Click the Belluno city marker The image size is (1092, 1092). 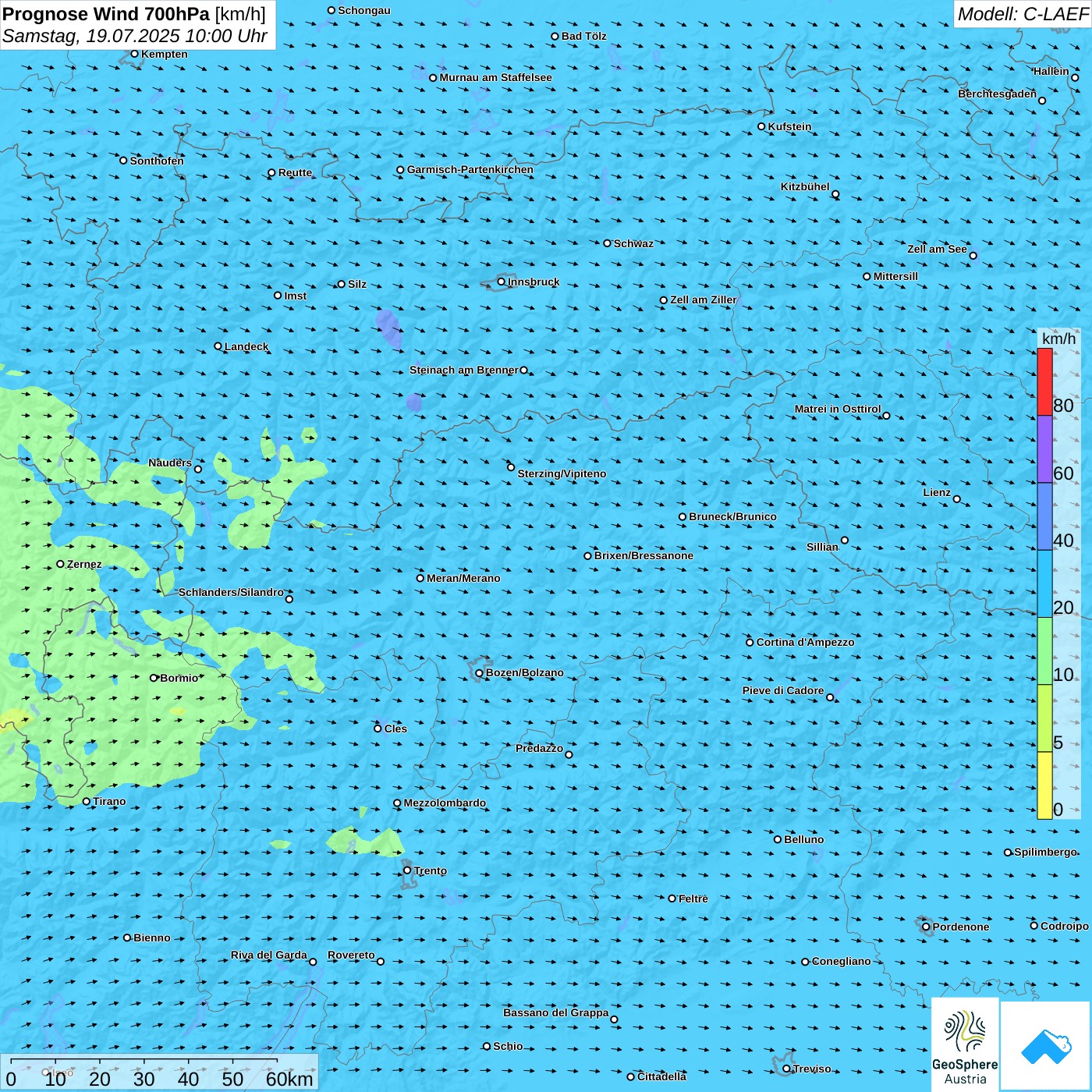click(x=778, y=839)
